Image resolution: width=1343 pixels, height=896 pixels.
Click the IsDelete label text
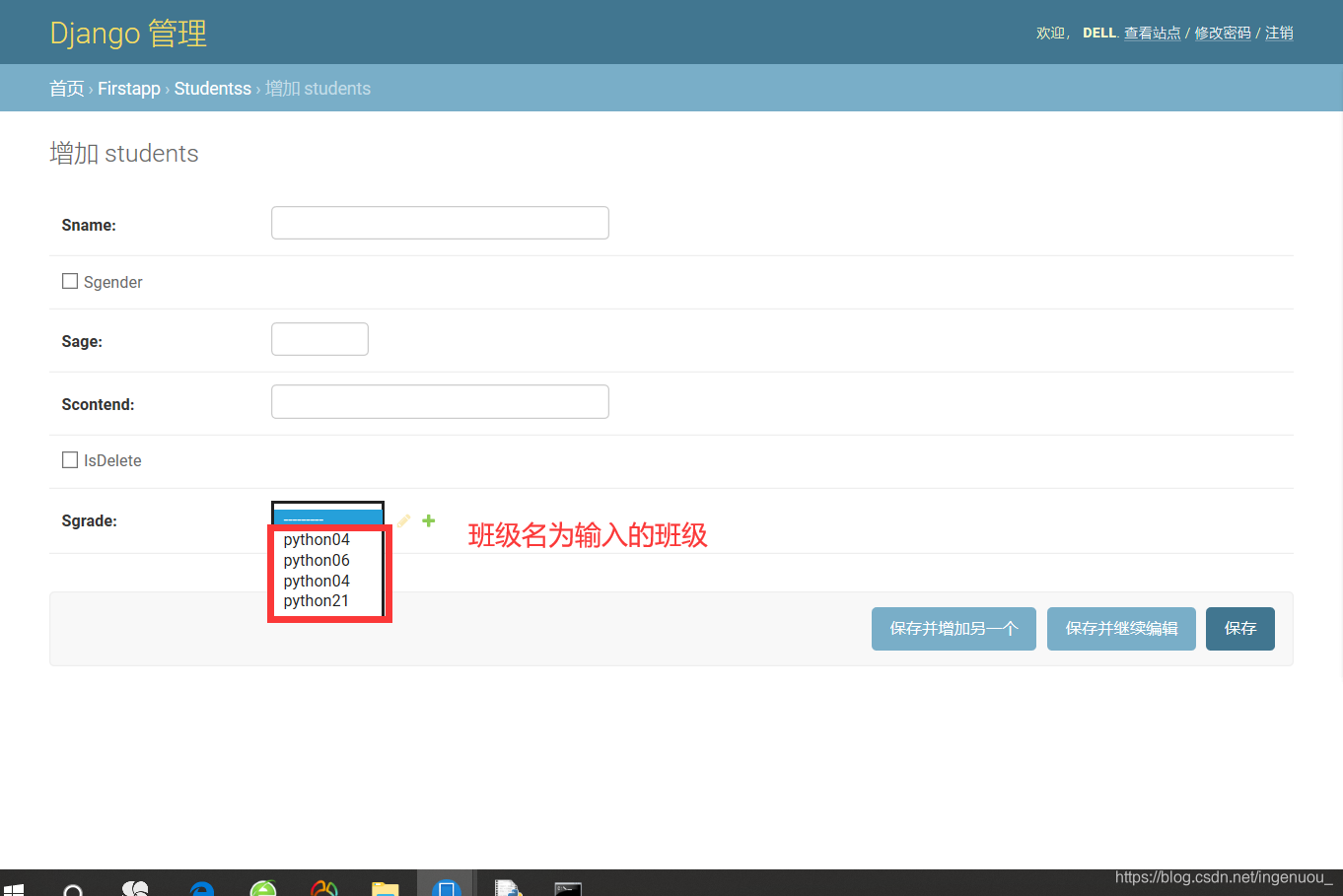(112, 460)
